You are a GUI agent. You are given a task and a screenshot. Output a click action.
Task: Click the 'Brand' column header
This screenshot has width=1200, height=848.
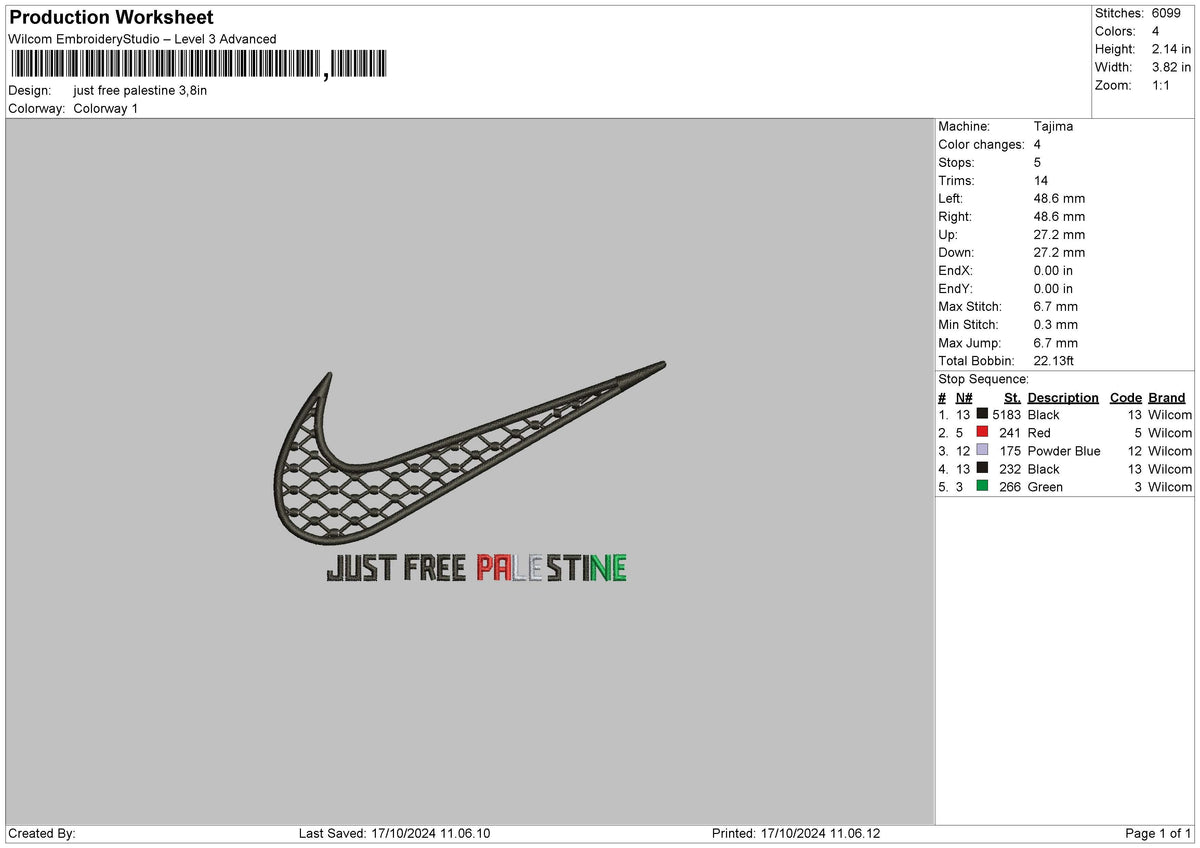(1167, 397)
